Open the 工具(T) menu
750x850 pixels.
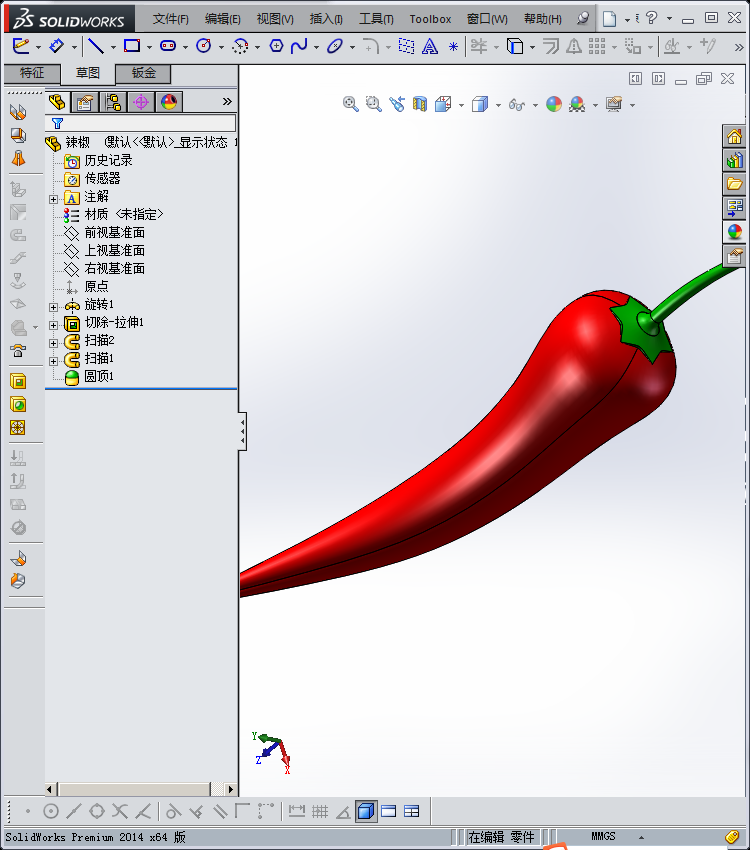click(x=377, y=19)
